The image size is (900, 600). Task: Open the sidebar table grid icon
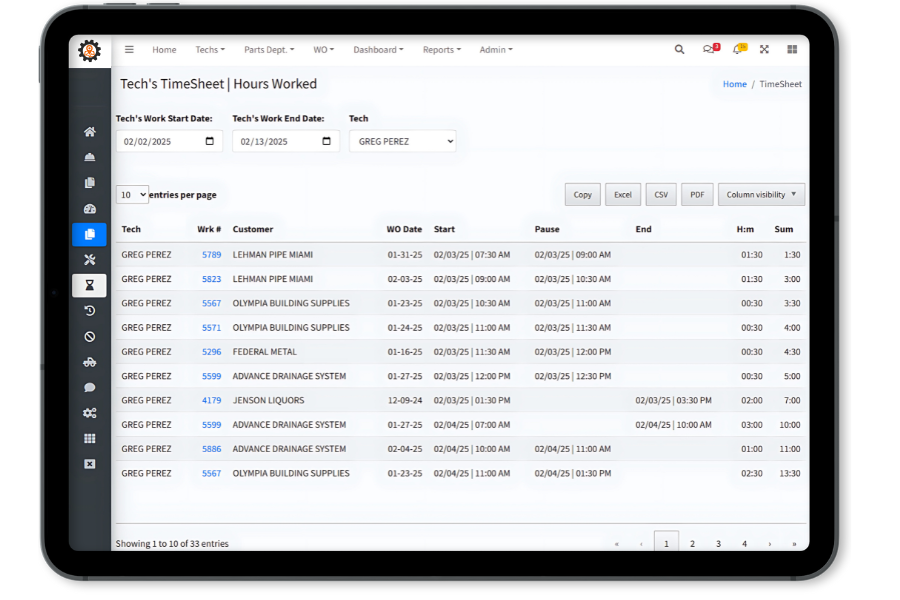click(90, 439)
